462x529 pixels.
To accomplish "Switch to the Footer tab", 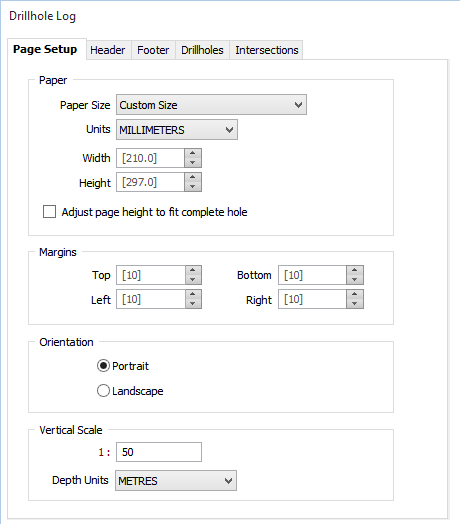I will pos(154,50).
